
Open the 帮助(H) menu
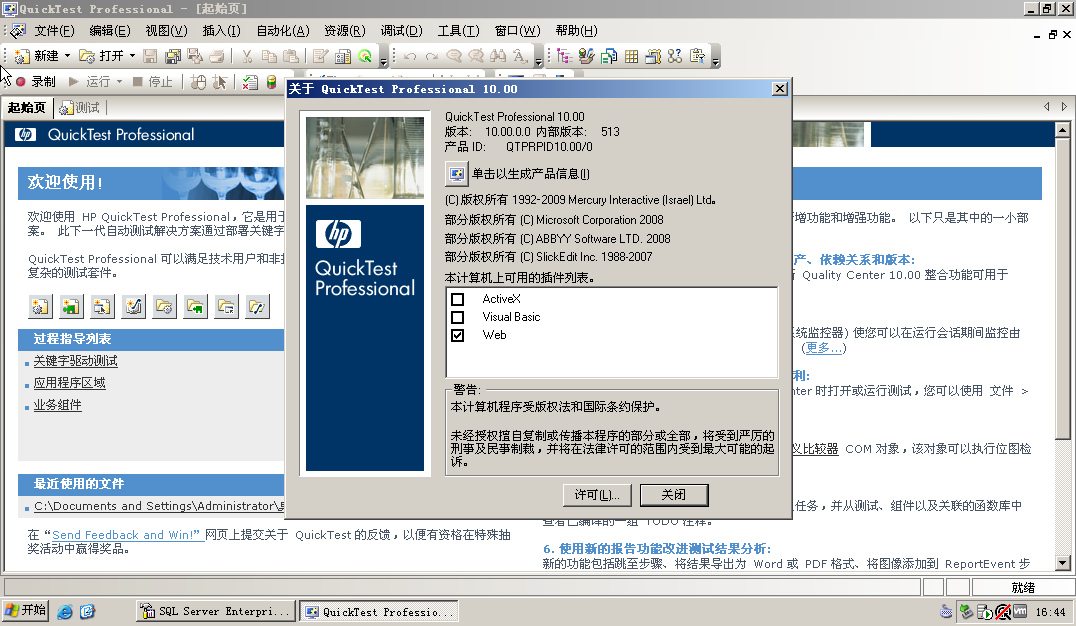point(576,31)
